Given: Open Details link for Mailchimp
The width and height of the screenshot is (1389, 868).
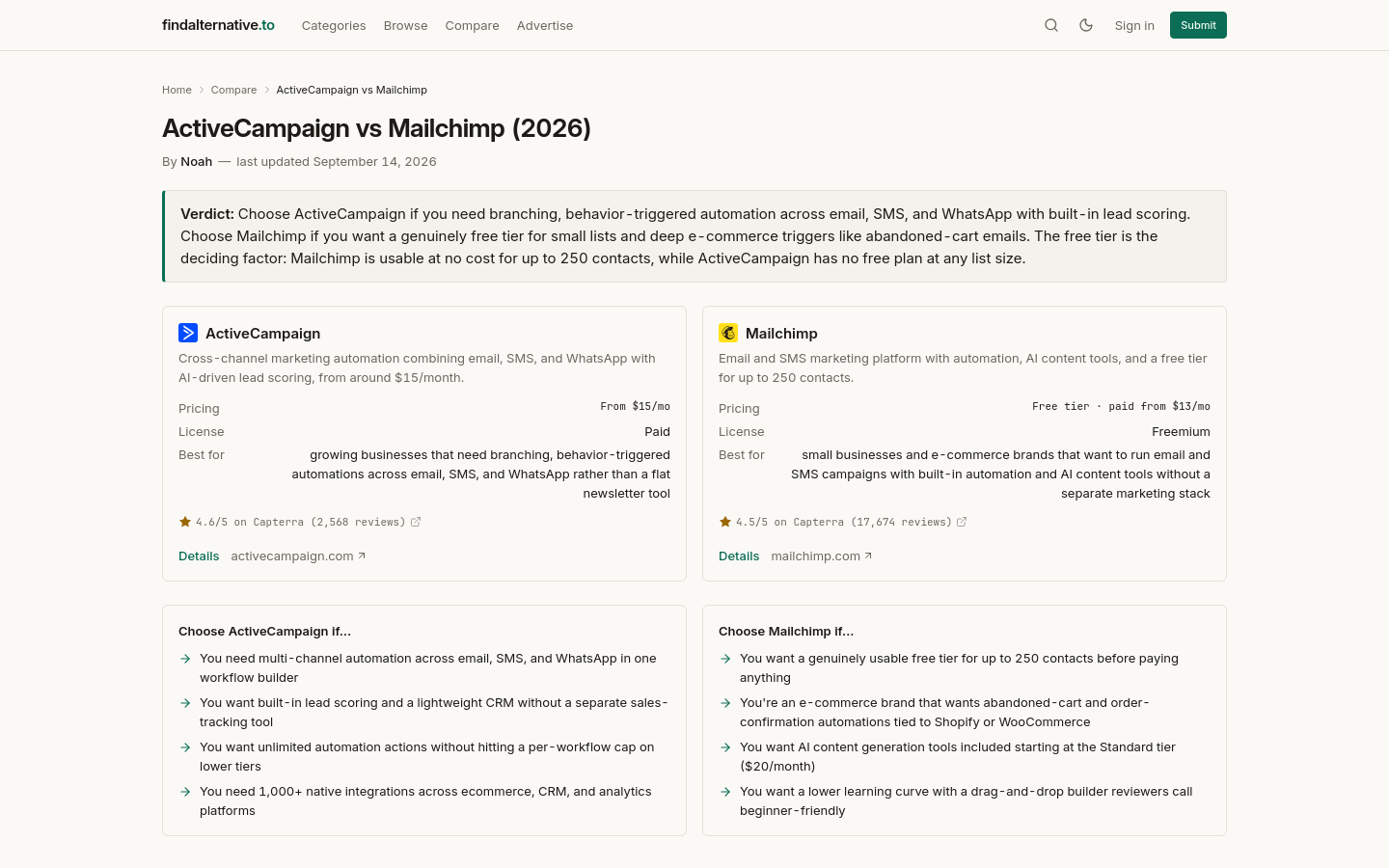Looking at the screenshot, I should click(739, 556).
